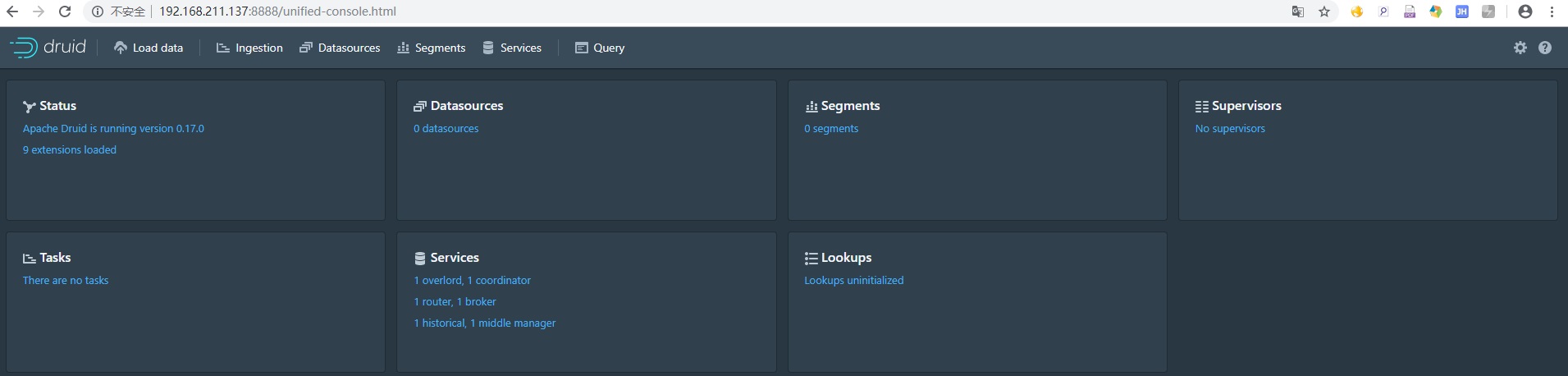Open the Services navigation tab
The image size is (1568, 376).
tap(512, 48)
